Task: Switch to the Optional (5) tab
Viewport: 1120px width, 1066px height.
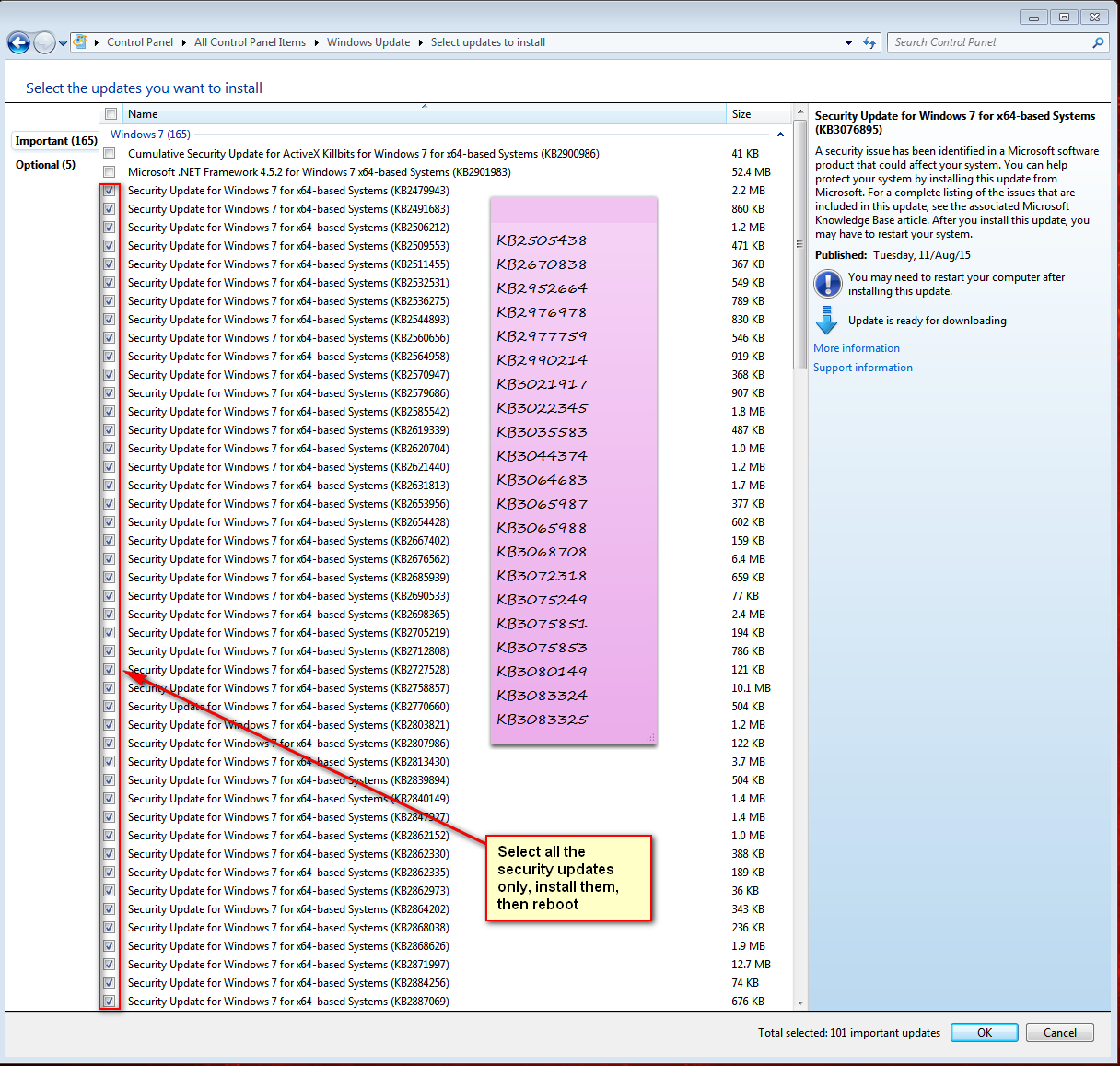Action: [x=45, y=165]
